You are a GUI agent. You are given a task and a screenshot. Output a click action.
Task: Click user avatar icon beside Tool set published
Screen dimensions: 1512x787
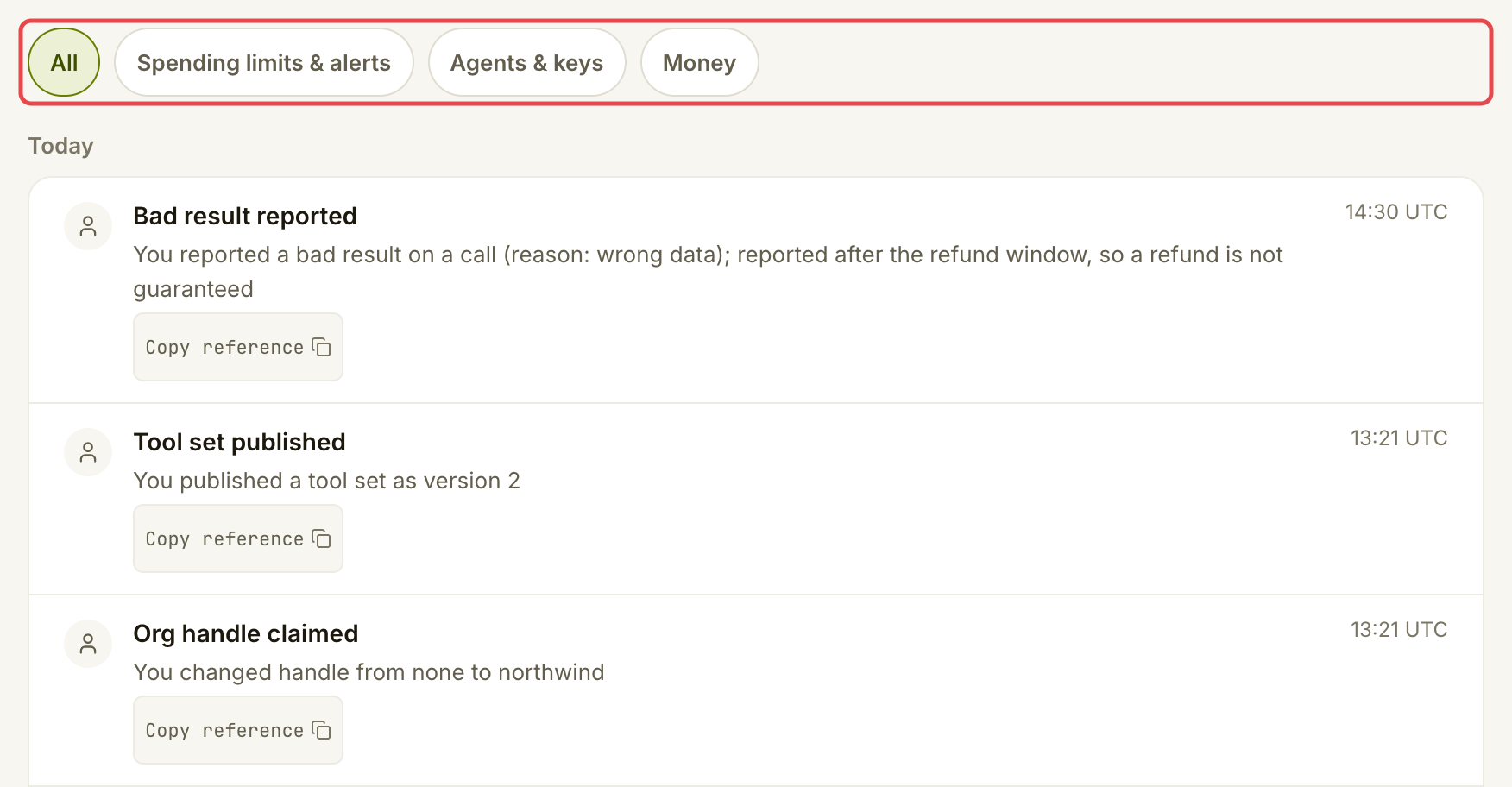(x=88, y=452)
